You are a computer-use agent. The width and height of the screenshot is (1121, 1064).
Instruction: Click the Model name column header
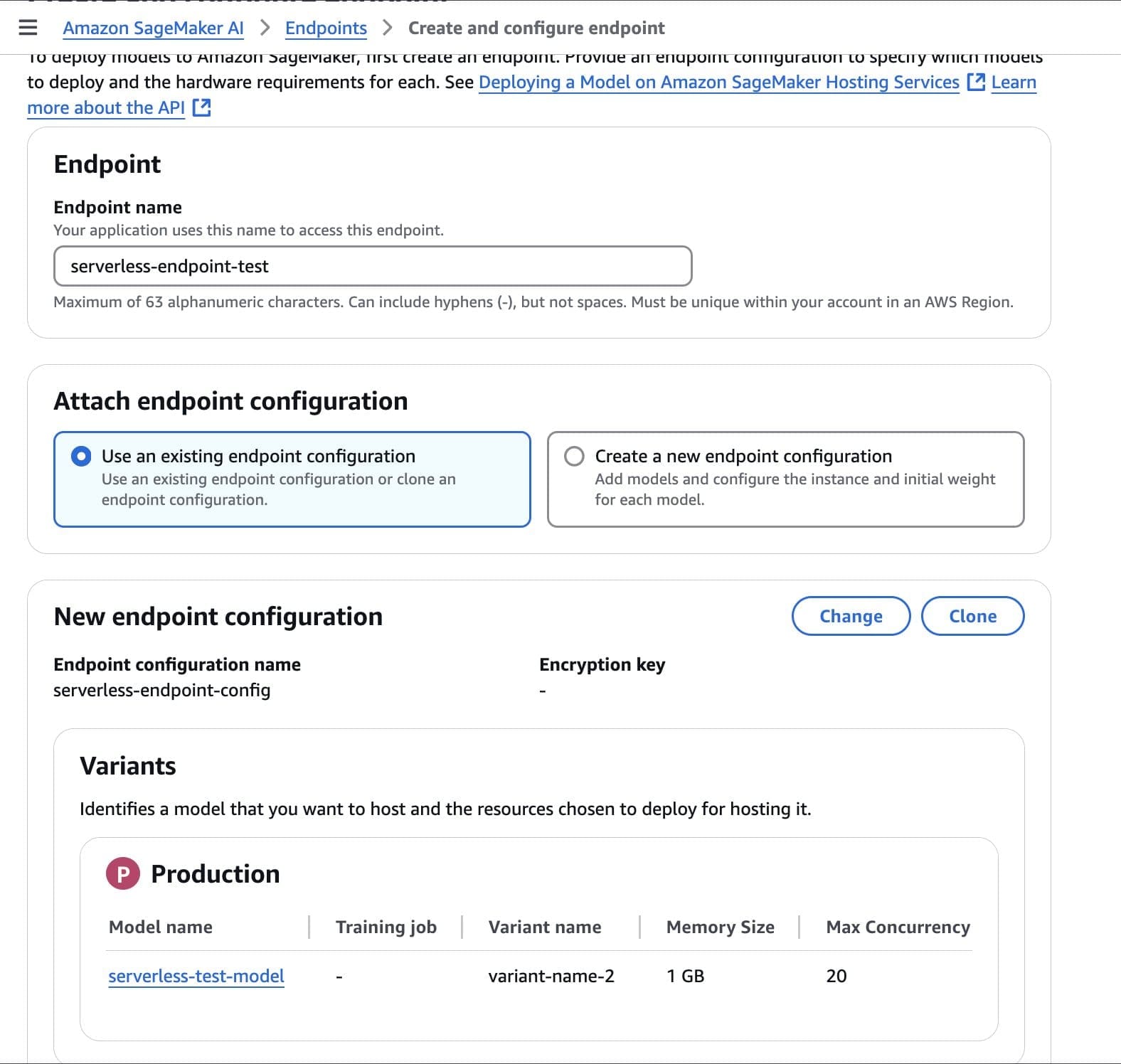(x=160, y=927)
